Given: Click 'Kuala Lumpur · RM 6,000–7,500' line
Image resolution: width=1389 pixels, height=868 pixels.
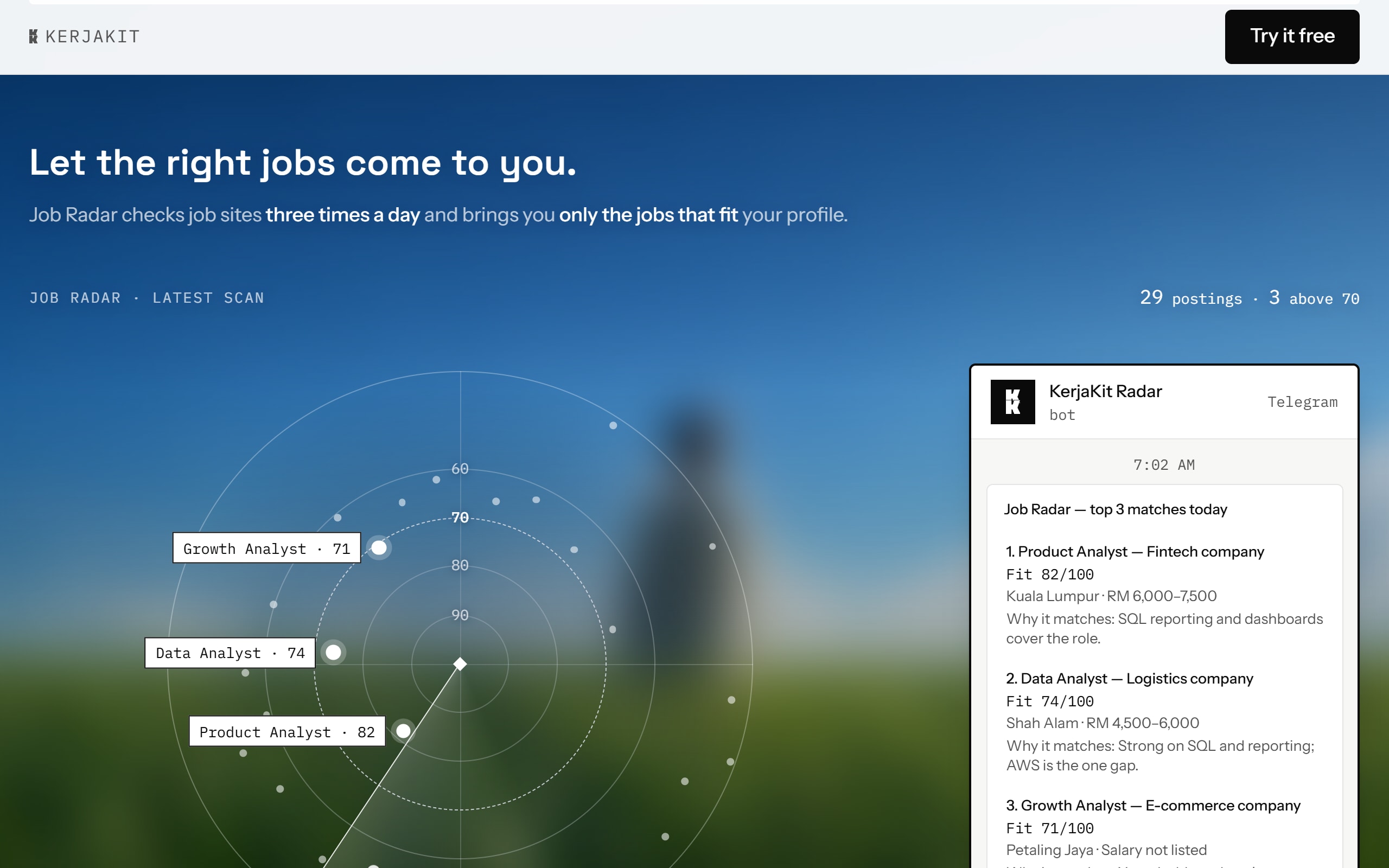Looking at the screenshot, I should [1111, 596].
